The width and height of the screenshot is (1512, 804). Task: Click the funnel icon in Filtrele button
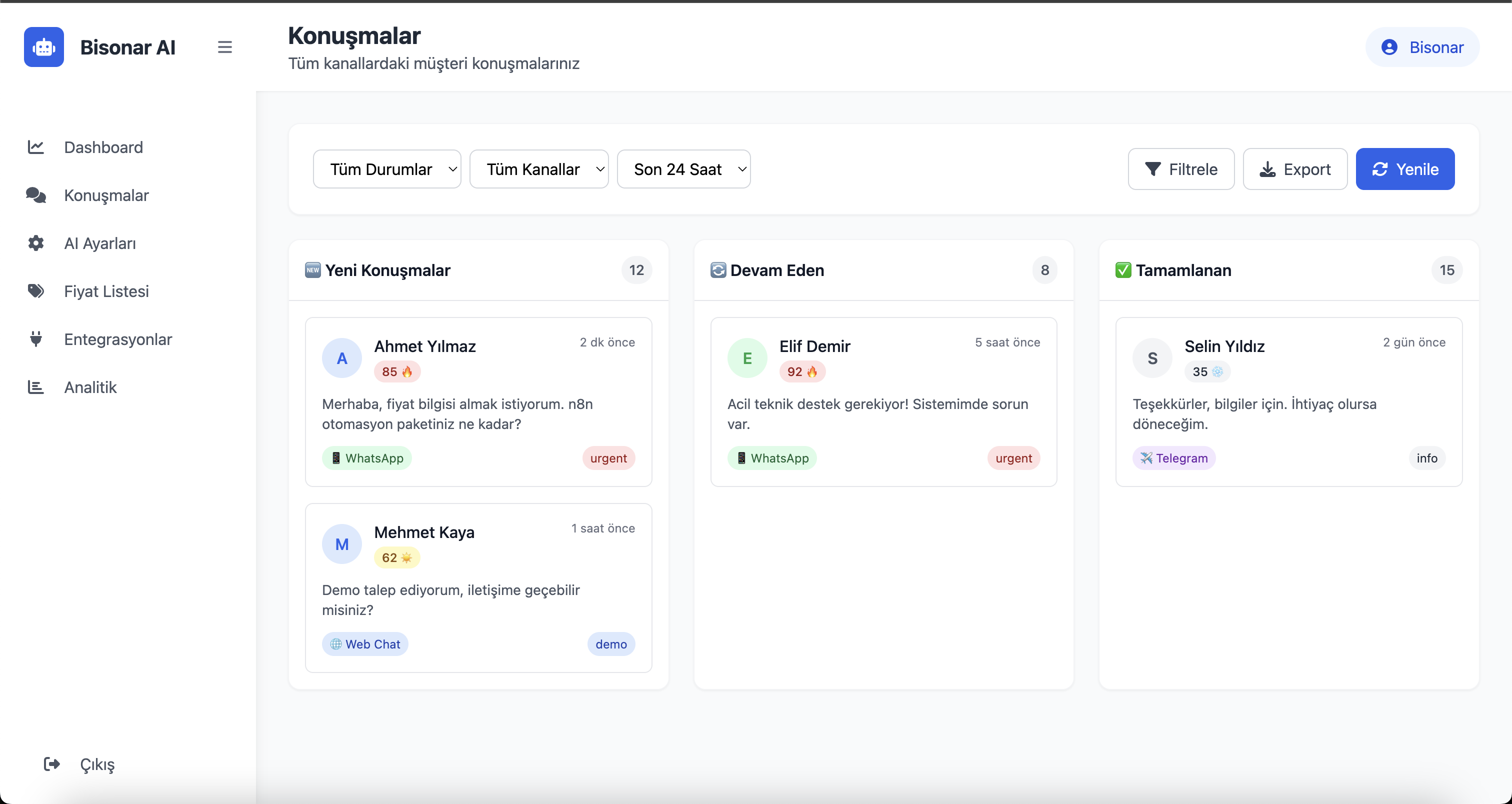pos(1152,169)
